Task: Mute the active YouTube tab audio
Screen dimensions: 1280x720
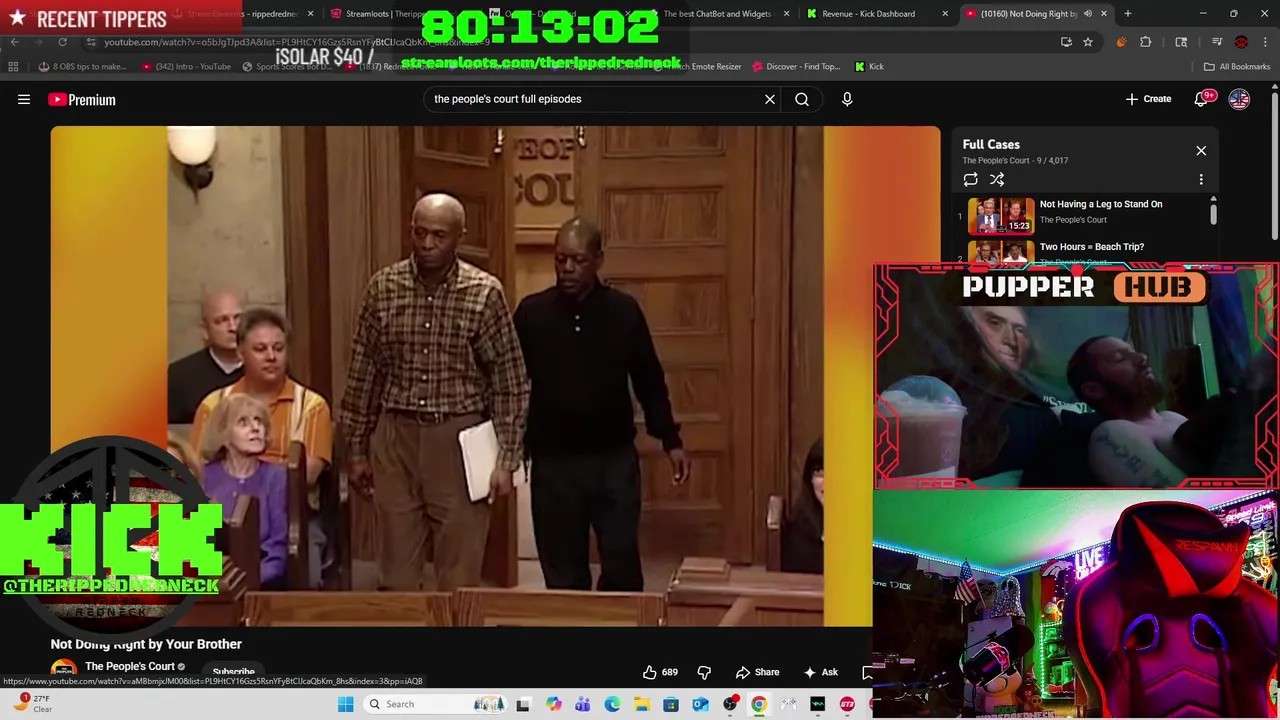Action: tap(1087, 14)
